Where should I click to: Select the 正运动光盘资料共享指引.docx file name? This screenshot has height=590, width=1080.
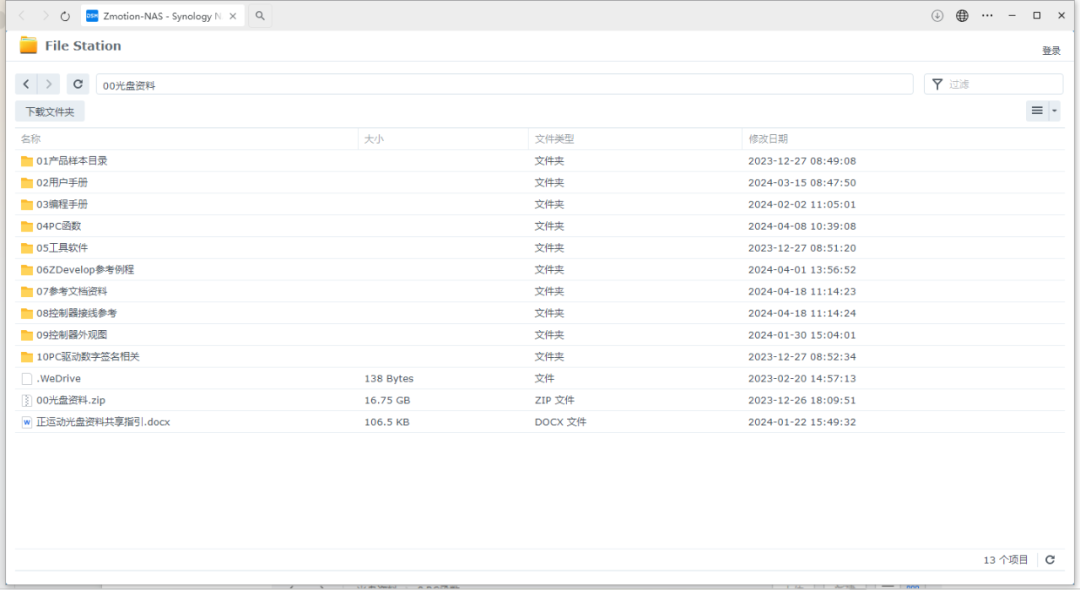(103, 422)
